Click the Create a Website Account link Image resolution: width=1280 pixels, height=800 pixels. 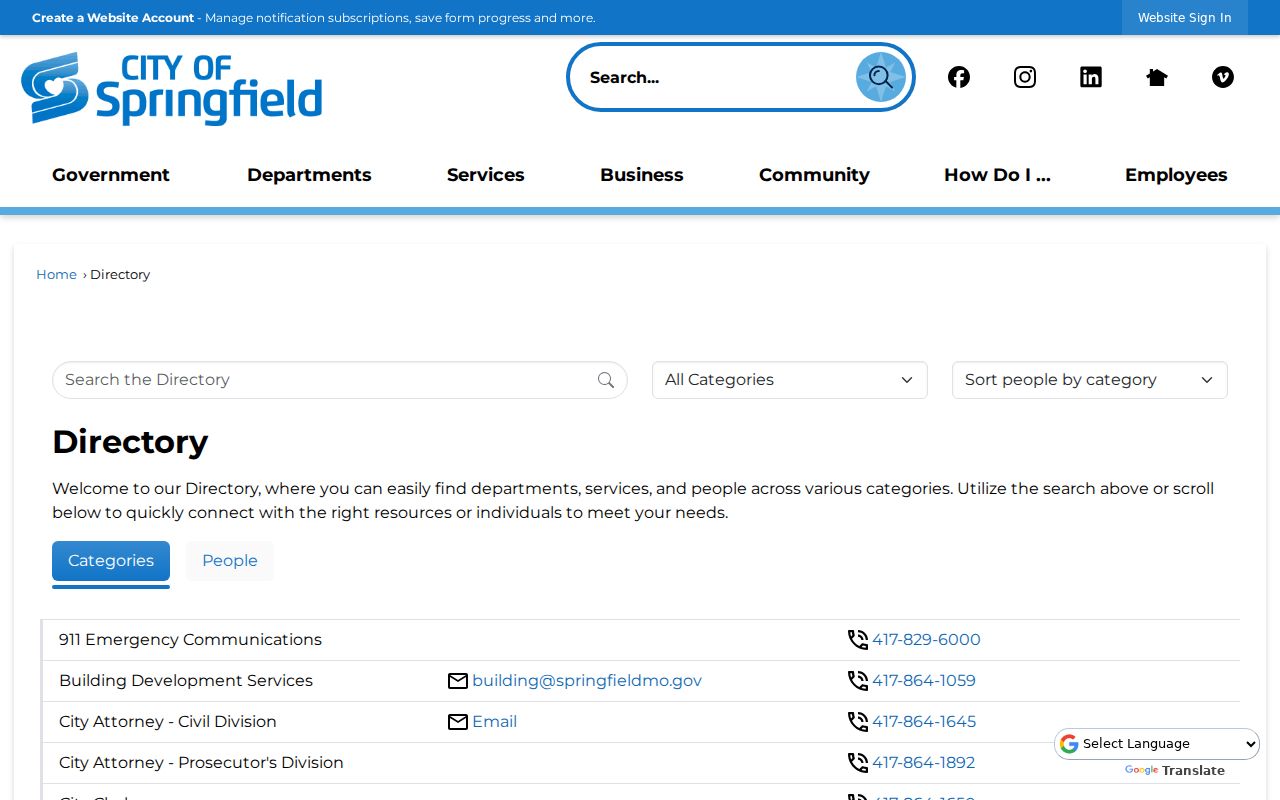pos(113,18)
